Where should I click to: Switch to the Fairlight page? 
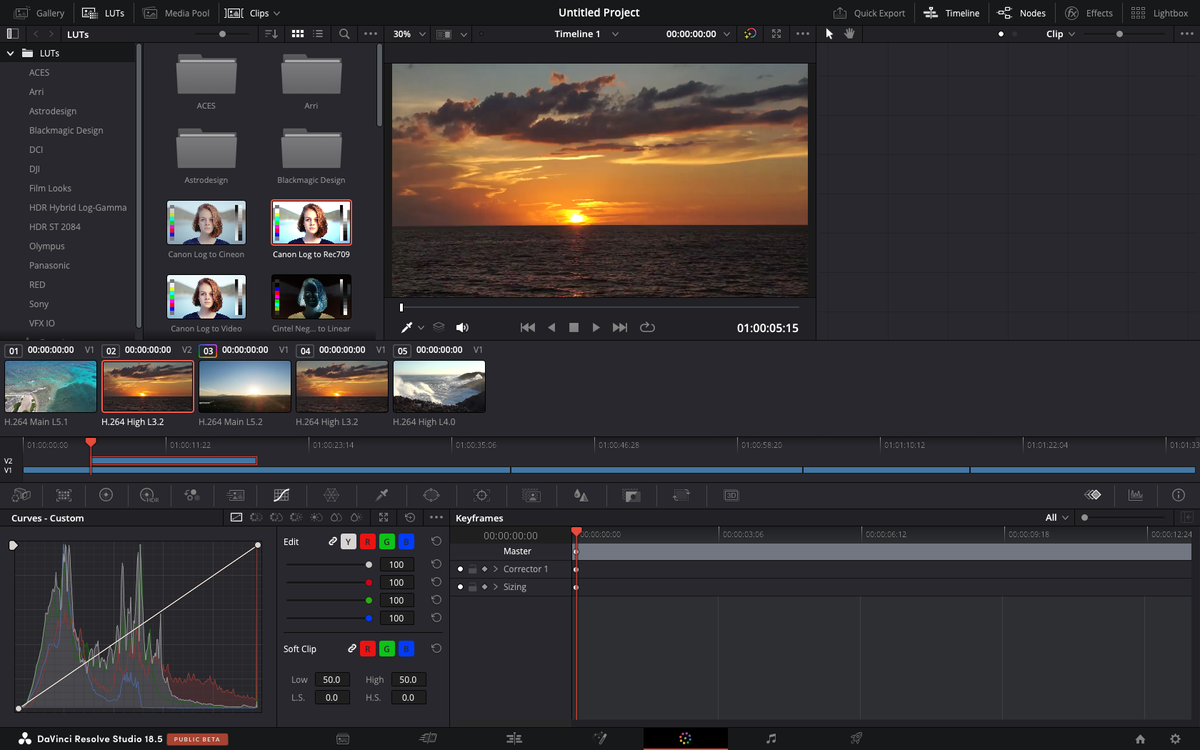coord(771,738)
